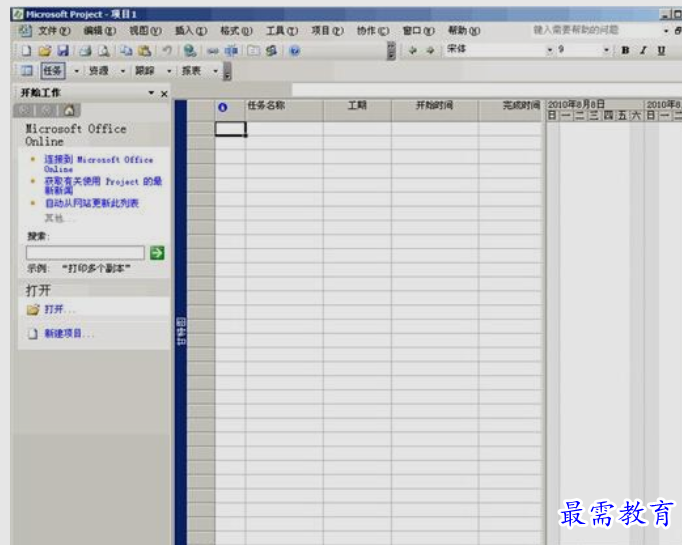Click the folder icon next to 打开...
This screenshot has height=545, width=682.
[33, 310]
